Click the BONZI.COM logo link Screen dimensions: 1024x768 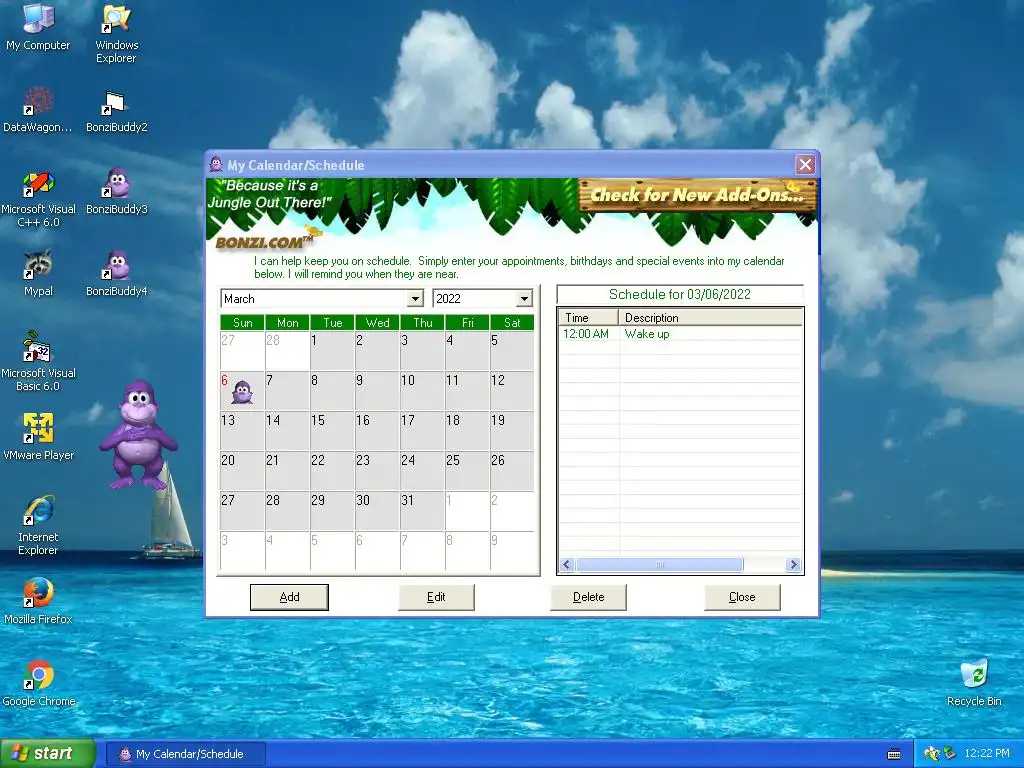pos(268,240)
